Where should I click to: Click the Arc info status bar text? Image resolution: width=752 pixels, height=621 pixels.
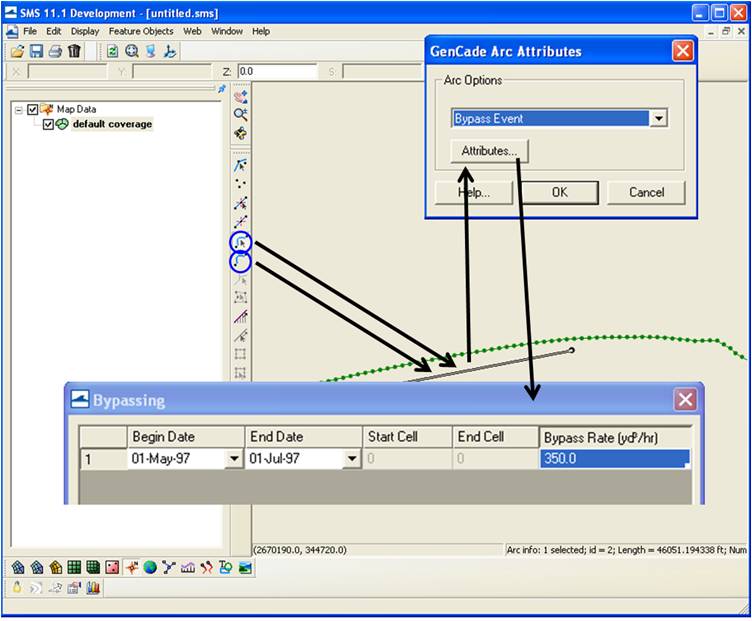pyautogui.click(x=626, y=550)
